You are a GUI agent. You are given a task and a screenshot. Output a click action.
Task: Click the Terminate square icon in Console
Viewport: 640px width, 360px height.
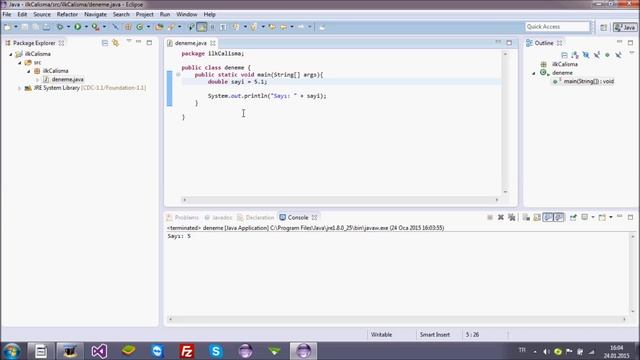[490, 218]
